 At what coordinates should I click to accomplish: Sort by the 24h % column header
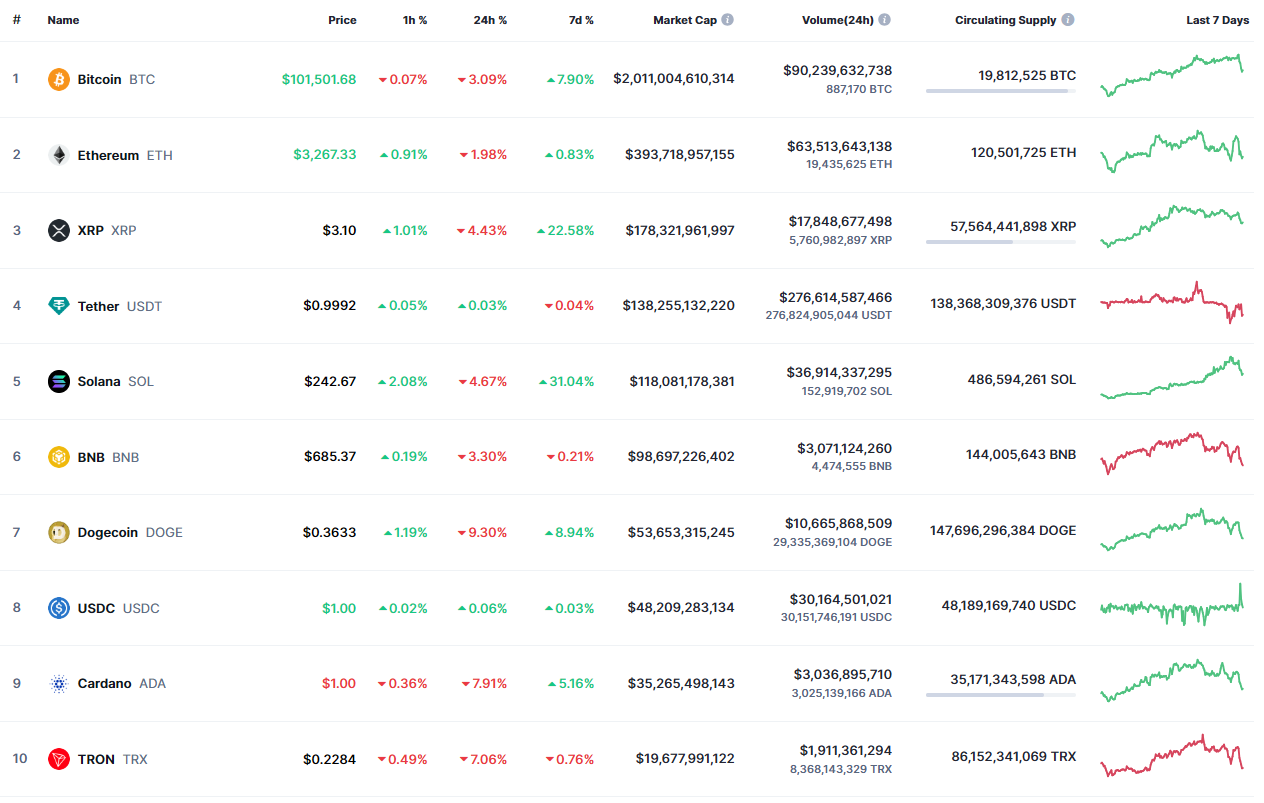pos(490,20)
